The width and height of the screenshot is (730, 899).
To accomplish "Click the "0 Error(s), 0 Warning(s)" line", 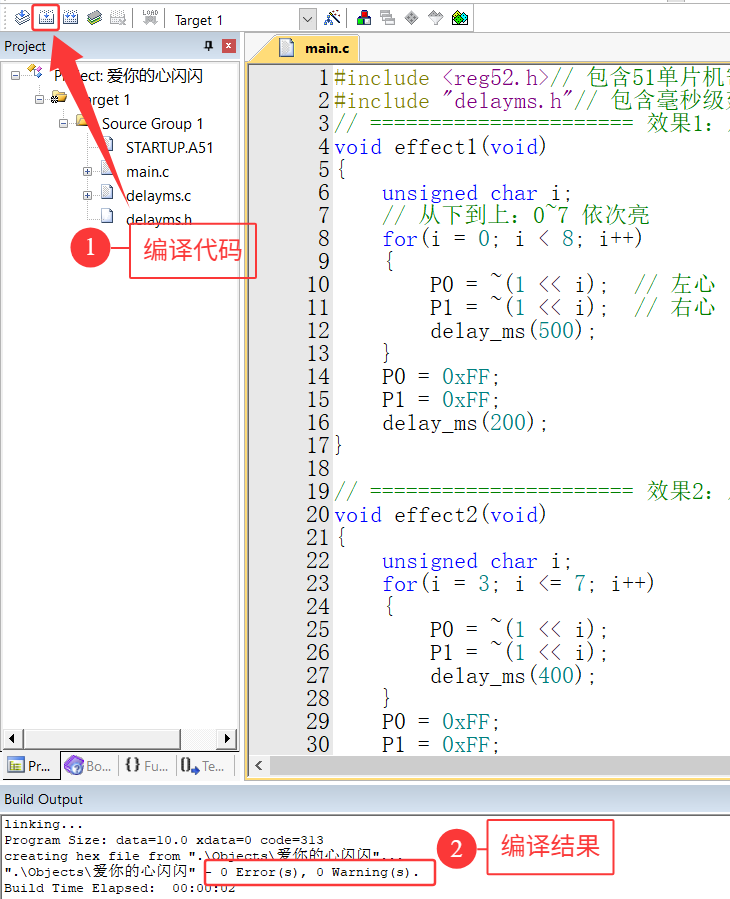I will point(319,872).
